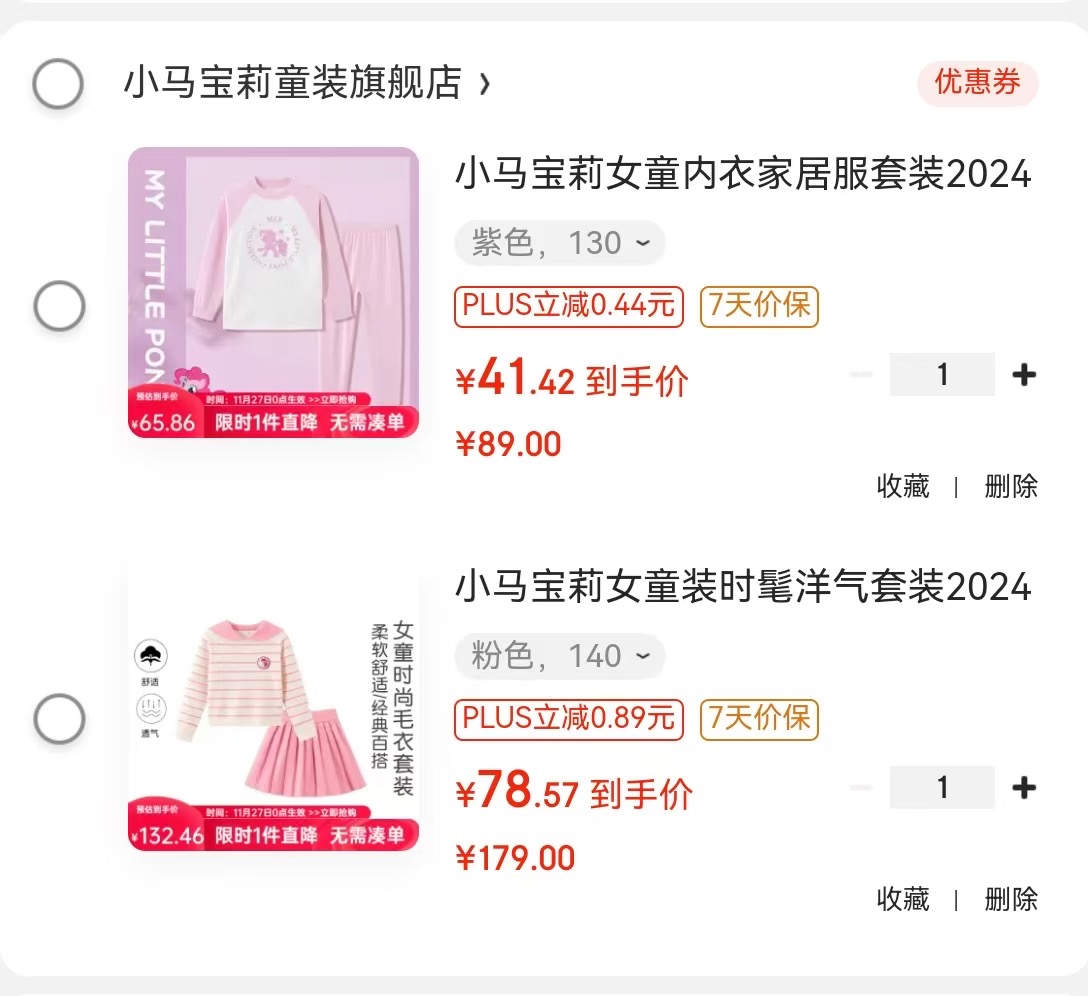This screenshot has width=1088, height=996.
Task: Expand the 紫色, 130 variant dropdown
Action: (560, 243)
